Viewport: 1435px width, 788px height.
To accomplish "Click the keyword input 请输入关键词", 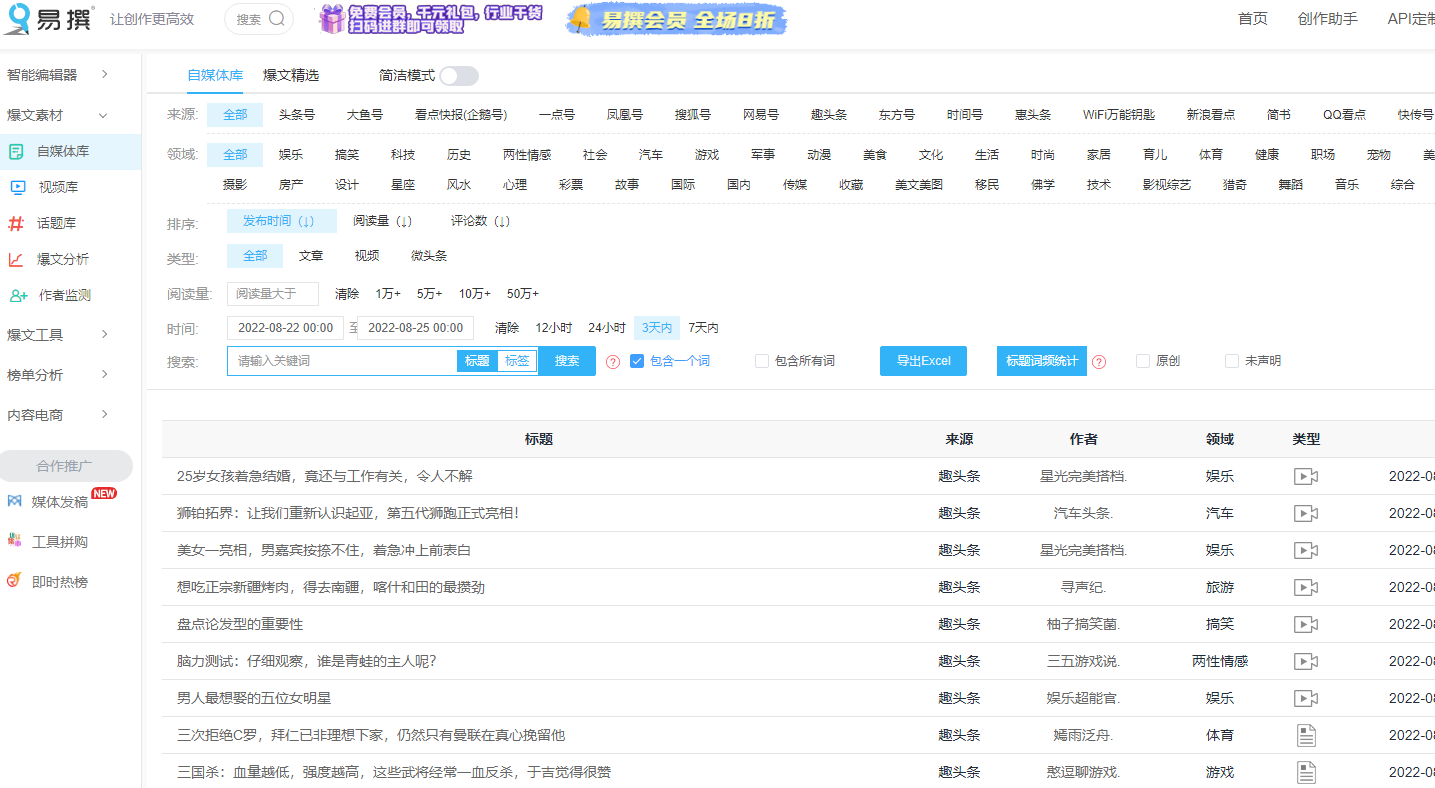I will (x=342, y=361).
